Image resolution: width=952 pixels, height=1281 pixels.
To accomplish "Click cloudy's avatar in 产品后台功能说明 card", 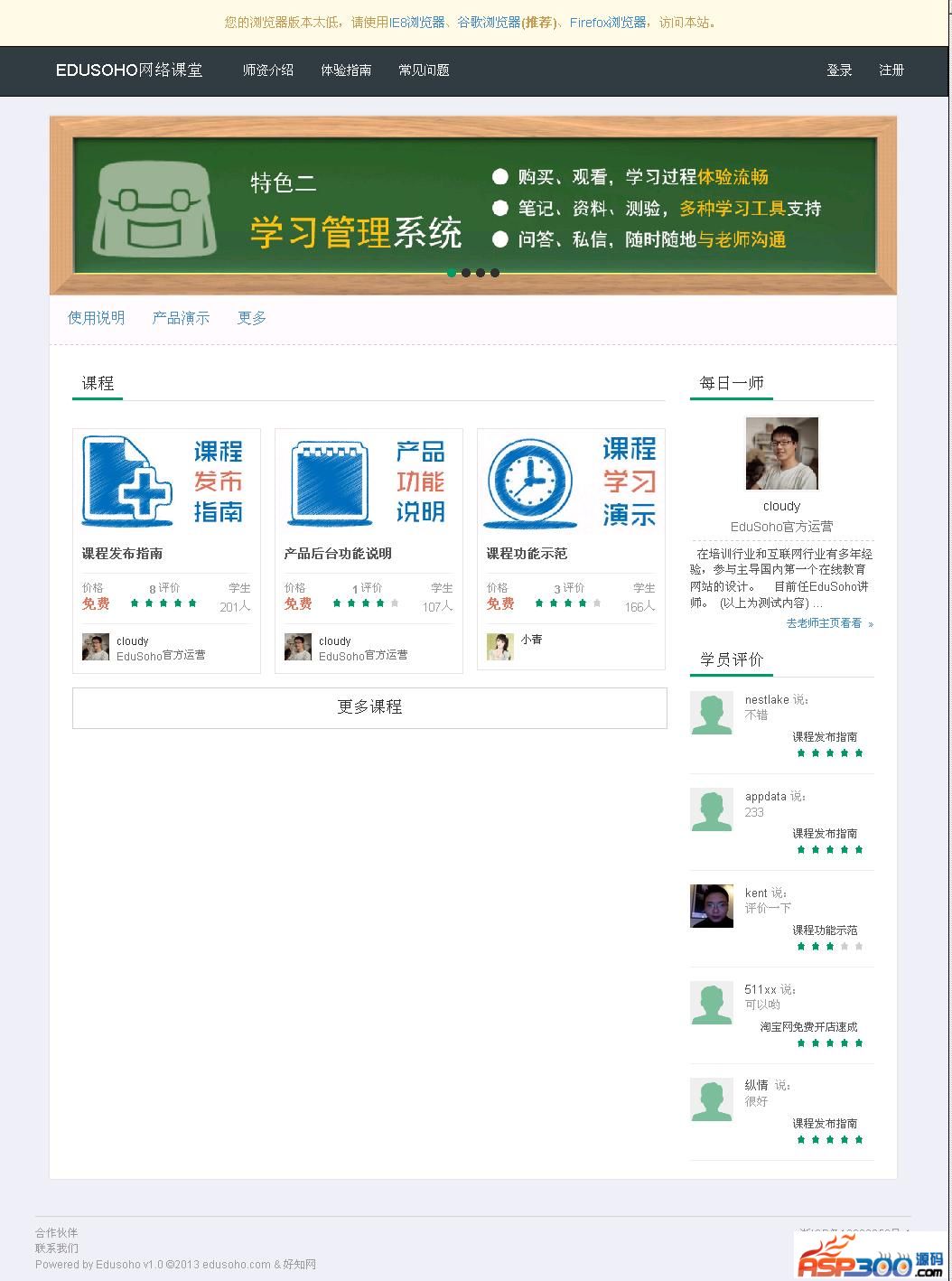I will pos(298,647).
